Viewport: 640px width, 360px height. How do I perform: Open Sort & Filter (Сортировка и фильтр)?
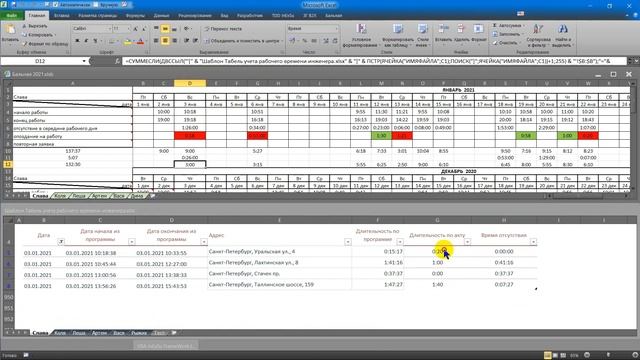538,36
